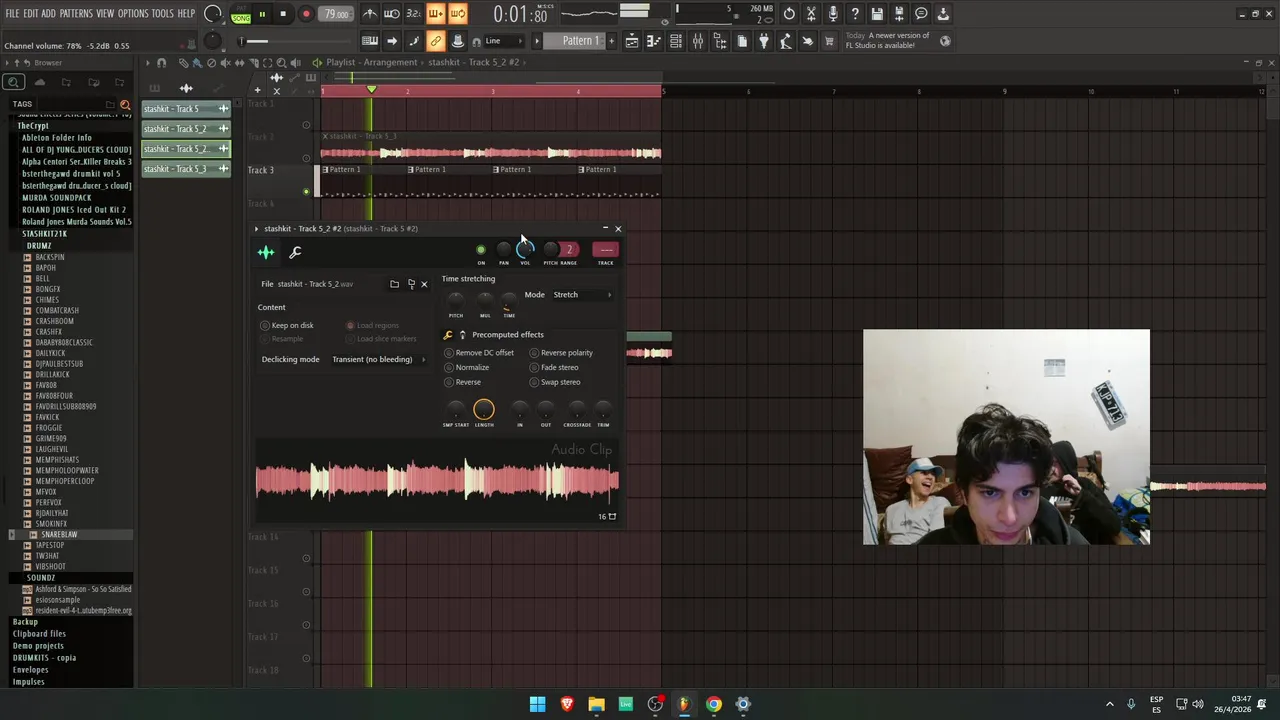
Task: Click the undo history icon
Action: 789,14
